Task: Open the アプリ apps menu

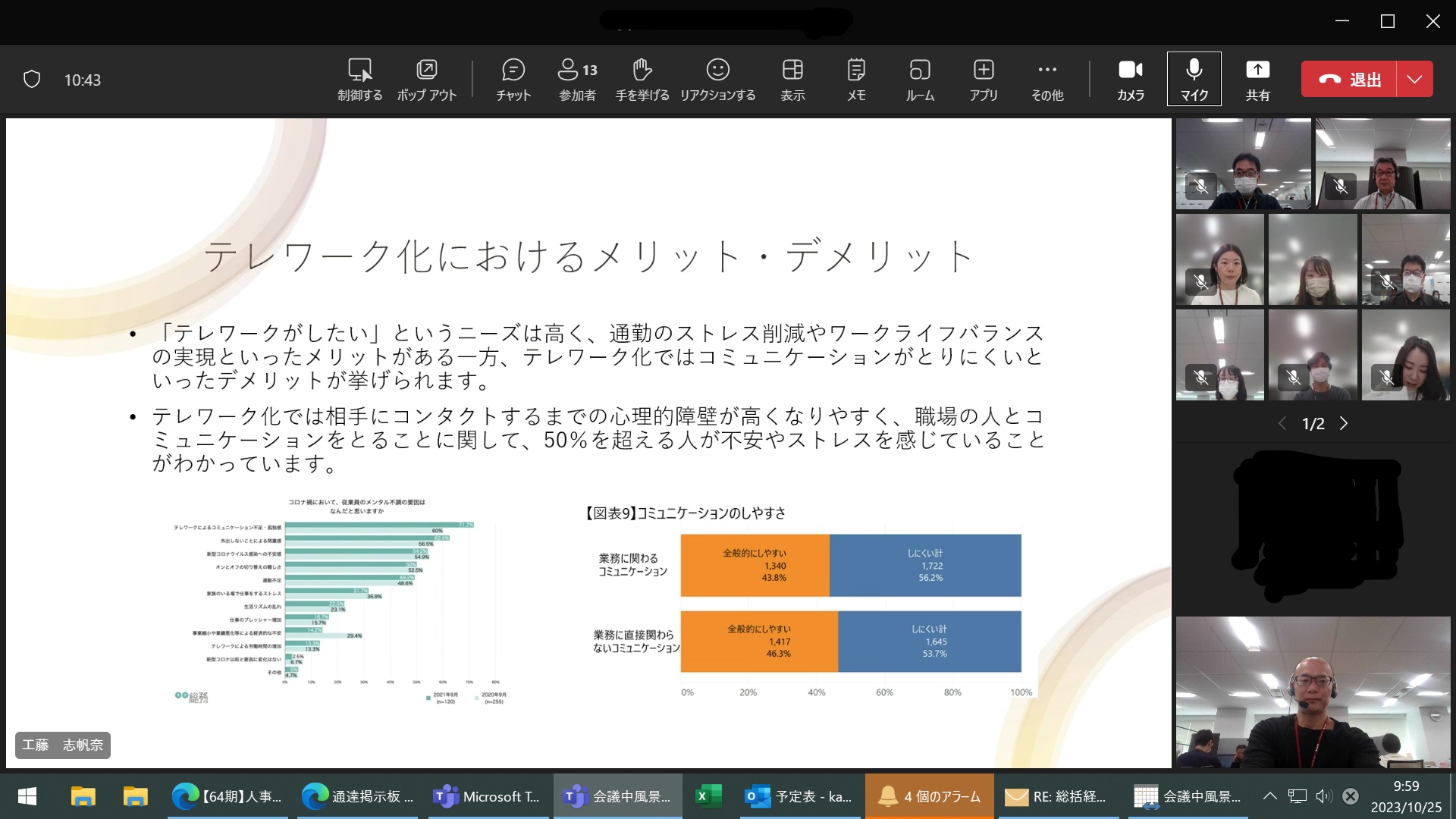Action: click(x=984, y=79)
